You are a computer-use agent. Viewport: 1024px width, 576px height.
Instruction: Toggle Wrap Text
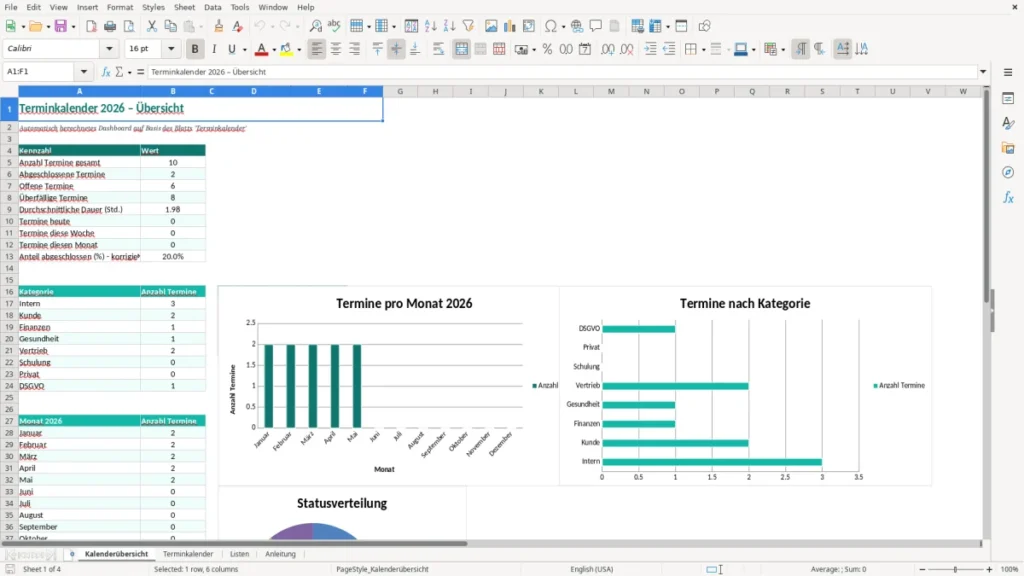[438, 49]
